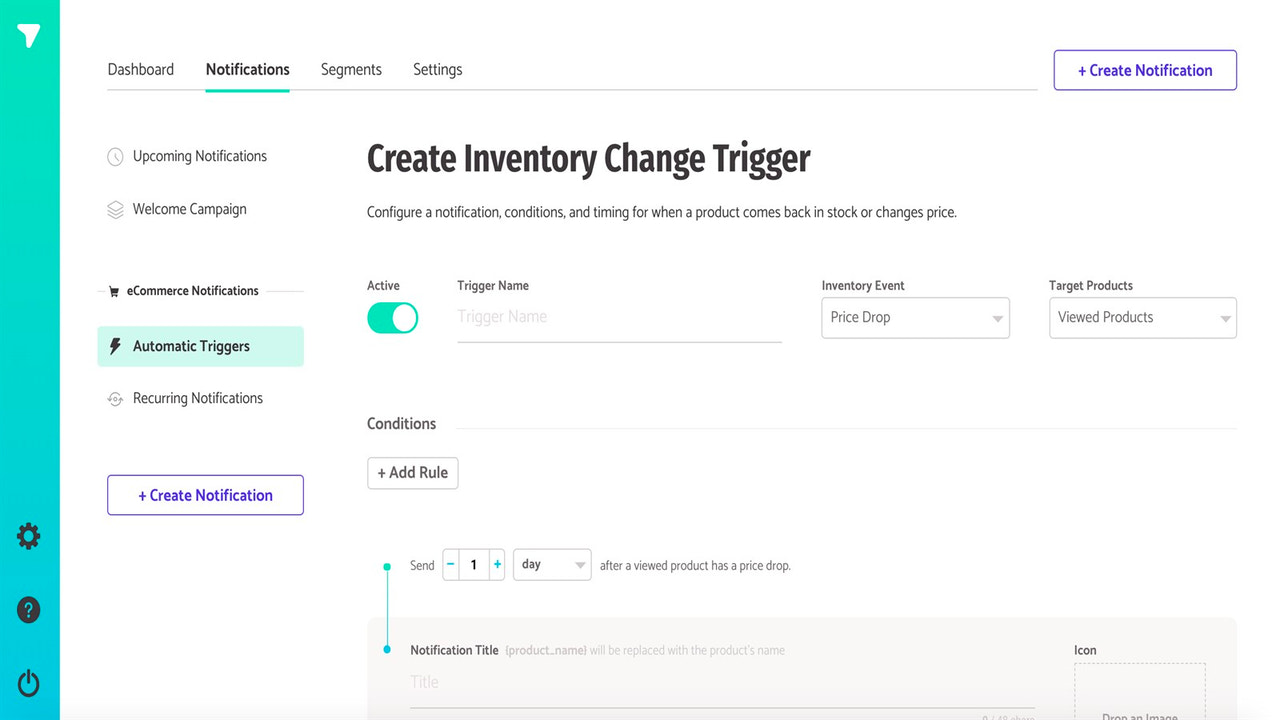Image resolution: width=1280 pixels, height=720 pixels.
Task: Click the Recurring Notifications clock icon
Action: click(115, 398)
